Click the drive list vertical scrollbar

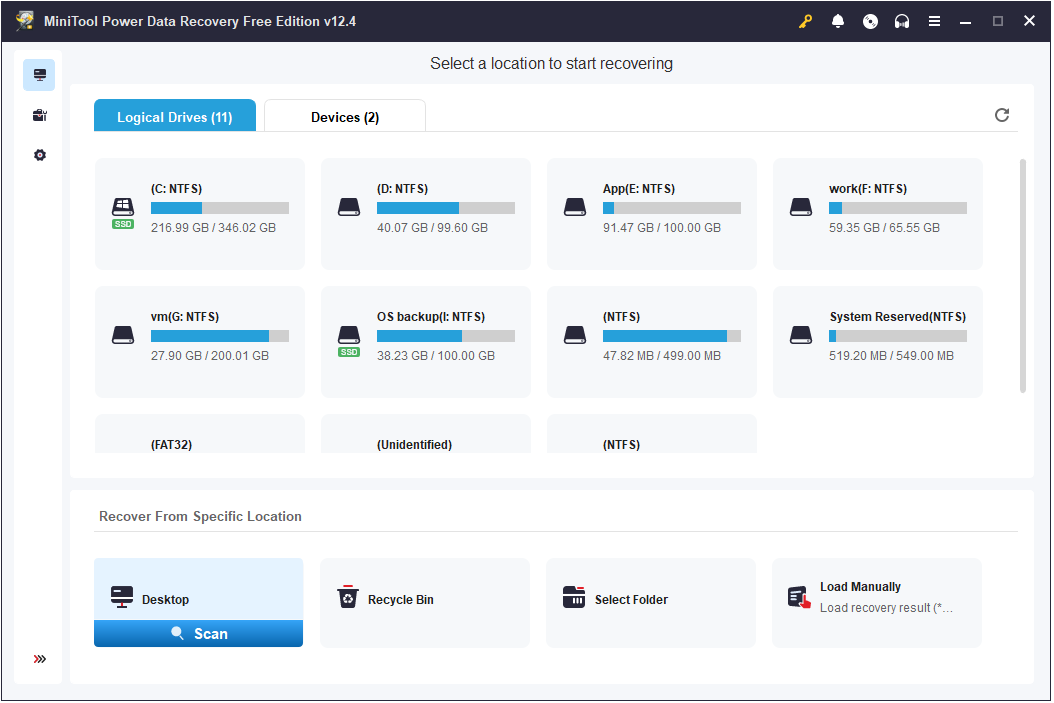tap(1023, 276)
